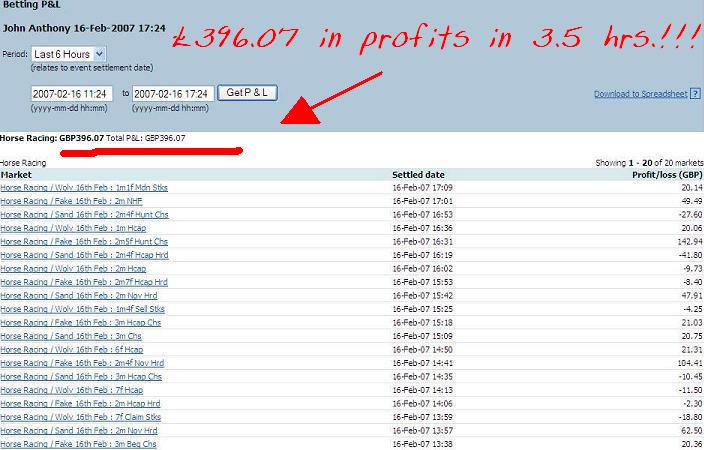Click the Market column header

tap(16, 175)
